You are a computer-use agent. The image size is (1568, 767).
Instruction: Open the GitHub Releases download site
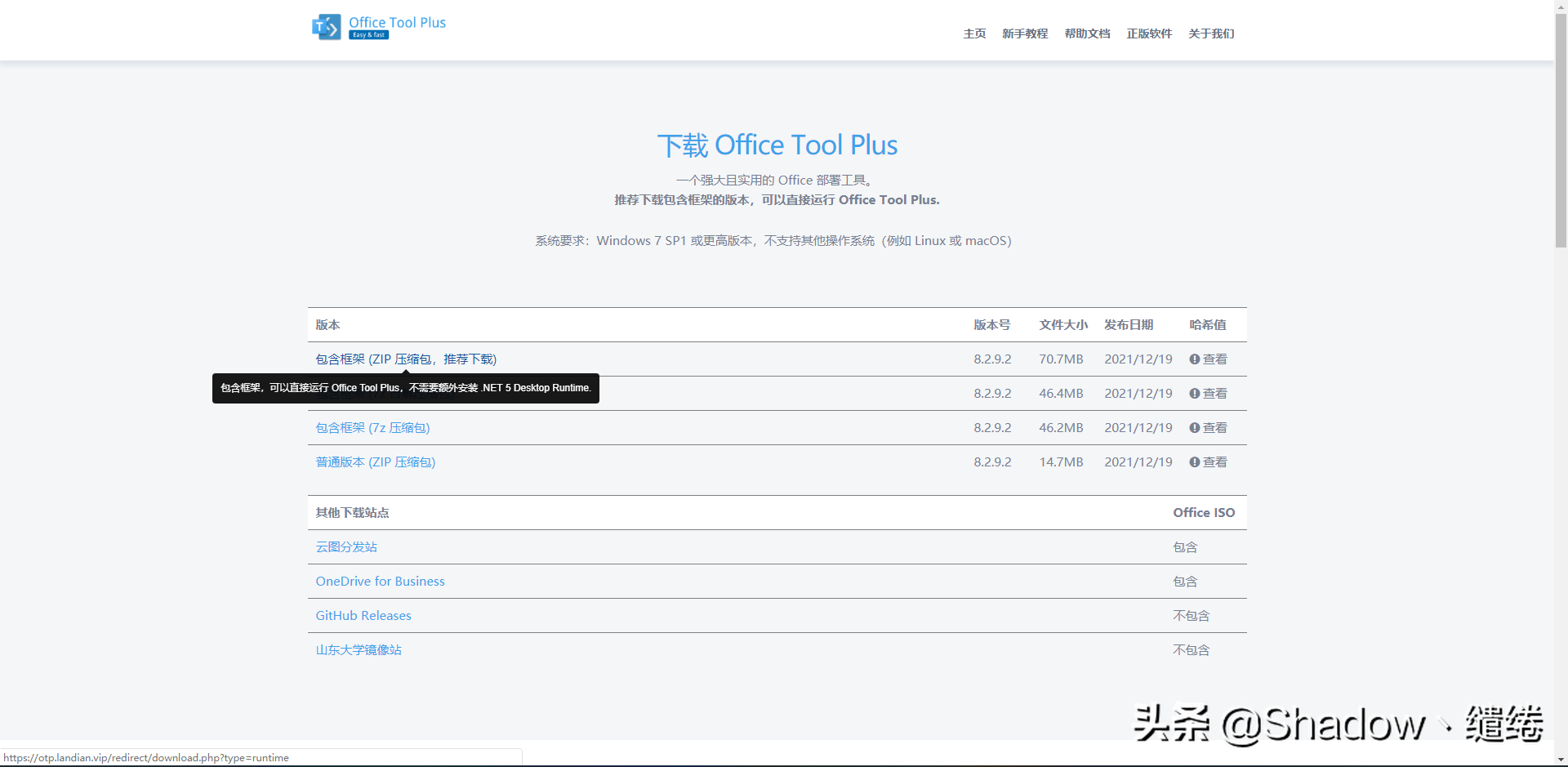pos(363,616)
